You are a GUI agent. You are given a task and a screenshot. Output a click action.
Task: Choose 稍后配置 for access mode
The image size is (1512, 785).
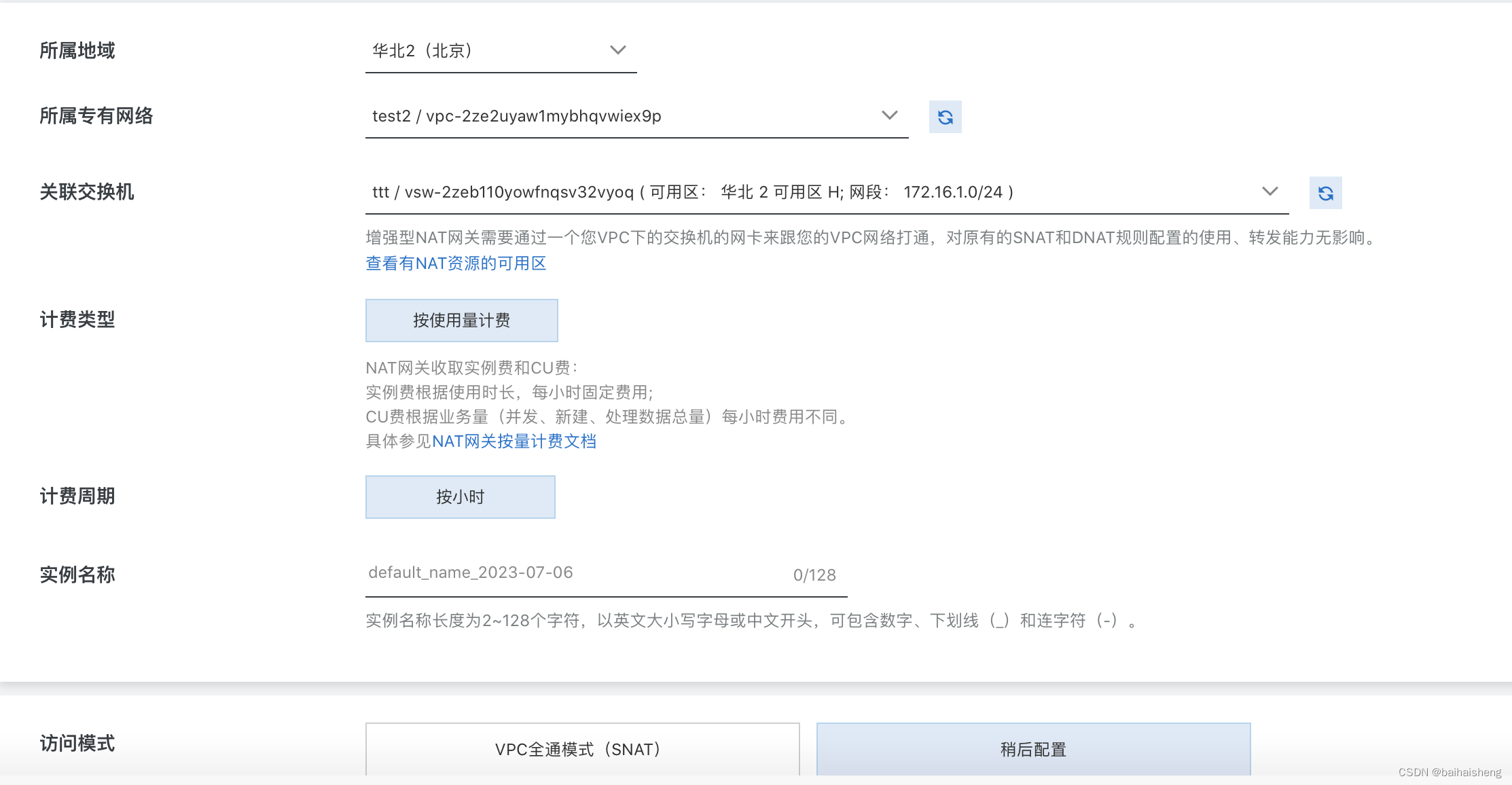click(1033, 749)
